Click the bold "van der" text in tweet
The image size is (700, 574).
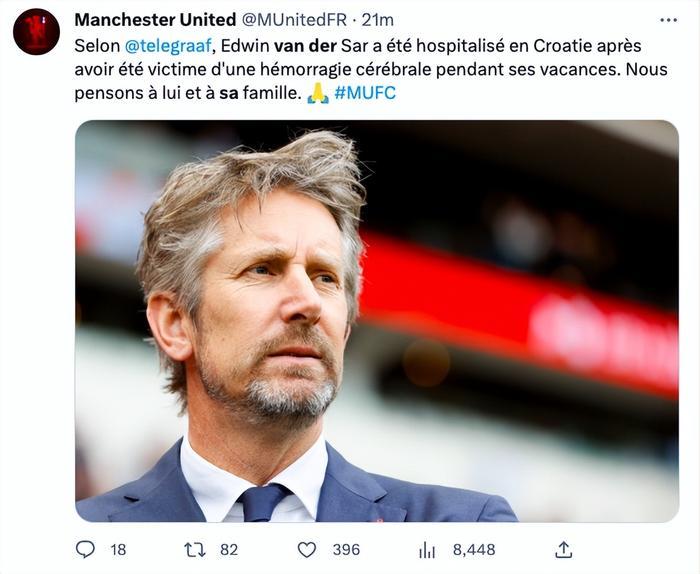click(x=305, y=46)
